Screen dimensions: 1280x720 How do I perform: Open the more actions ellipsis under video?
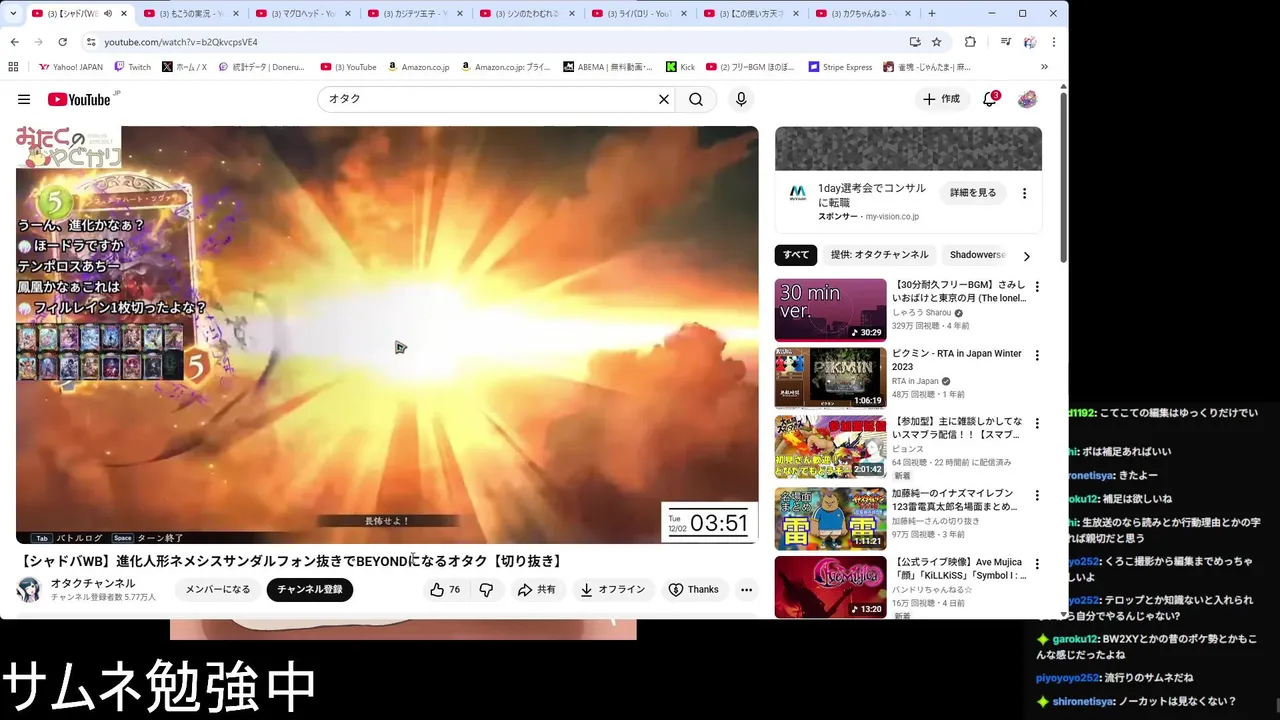point(746,590)
